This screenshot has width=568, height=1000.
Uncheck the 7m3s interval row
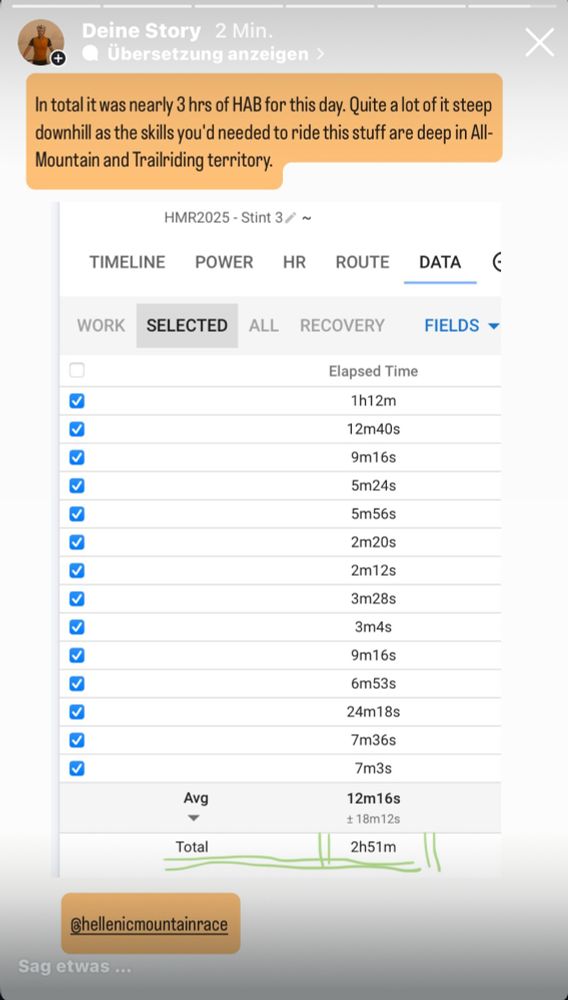(x=76, y=768)
